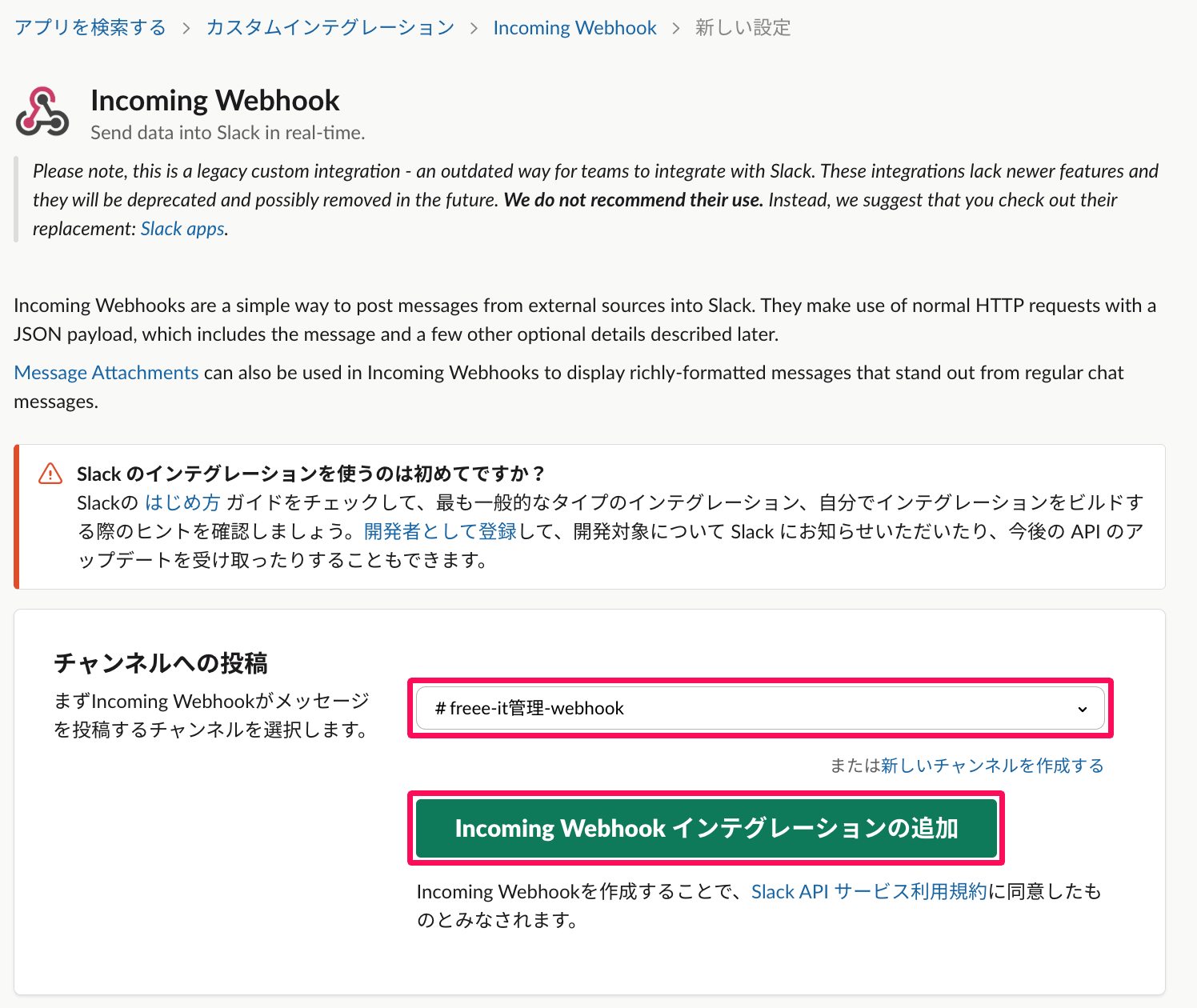Image resolution: width=1197 pixels, height=1008 pixels.
Task: Click 'Slack のインテグレーションを使うのは初めてですか？' heading
Action: point(310,474)
